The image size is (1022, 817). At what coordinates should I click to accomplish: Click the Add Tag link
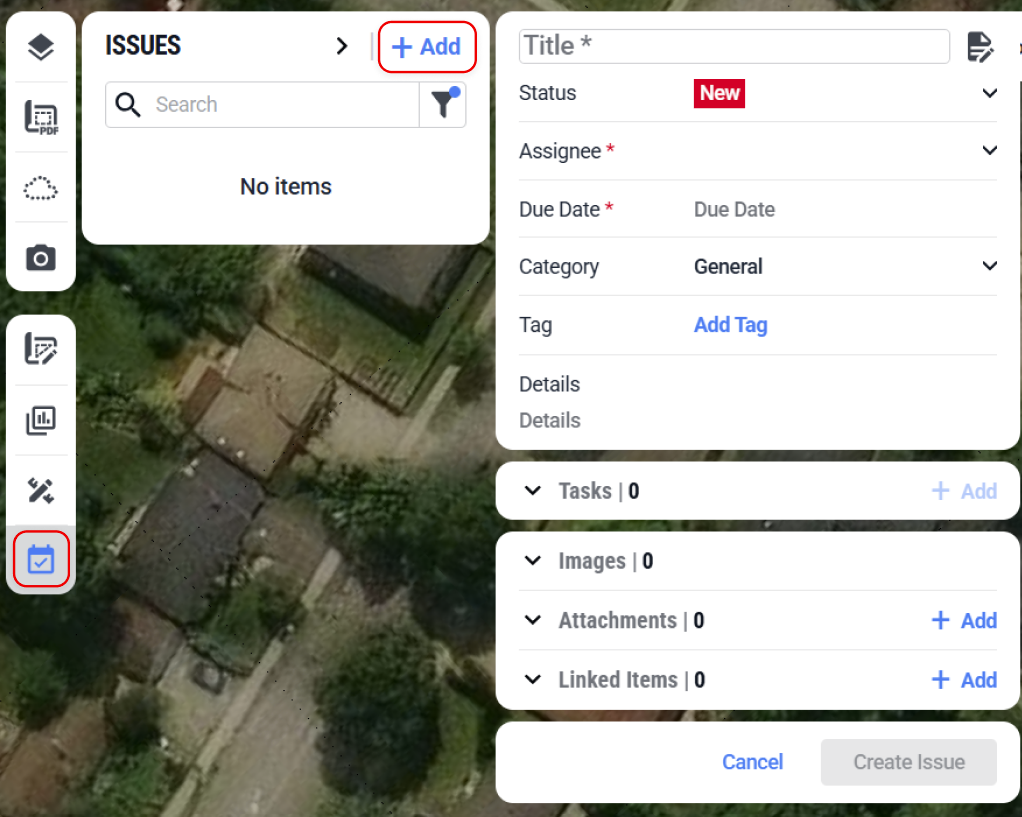[x=730, y=325]
